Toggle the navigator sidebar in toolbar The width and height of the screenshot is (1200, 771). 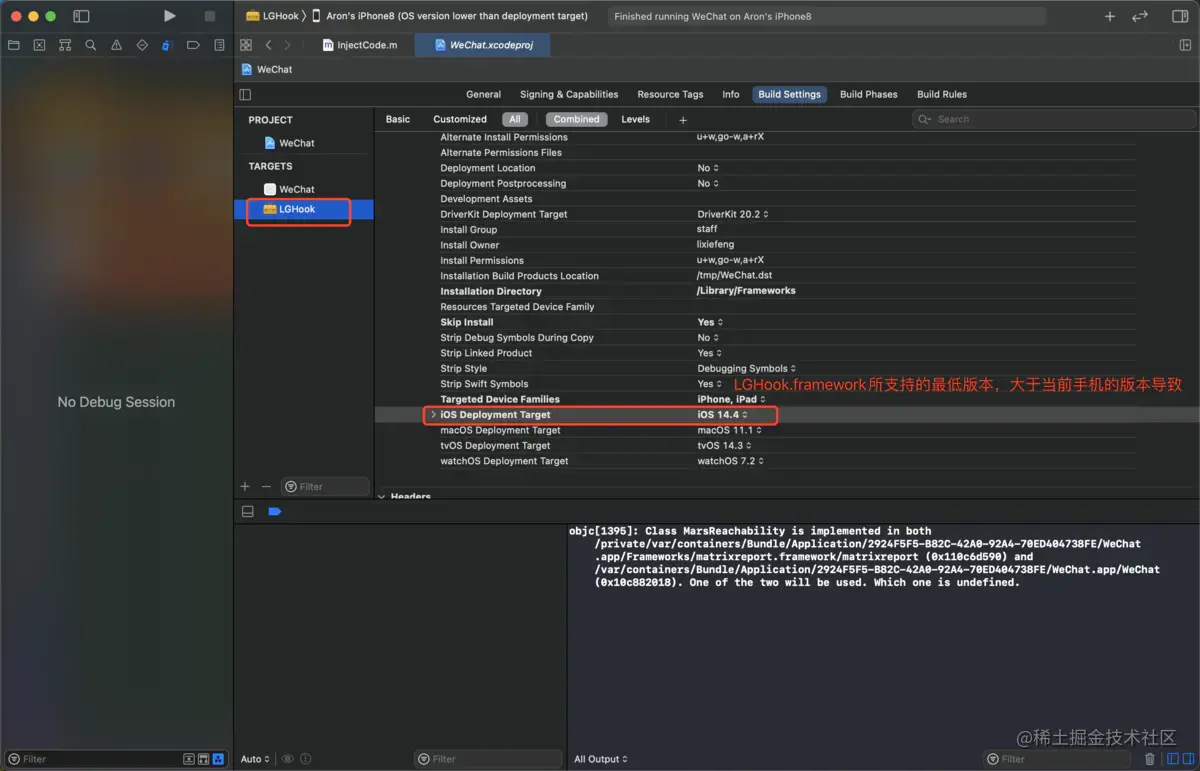coord(82,16)
